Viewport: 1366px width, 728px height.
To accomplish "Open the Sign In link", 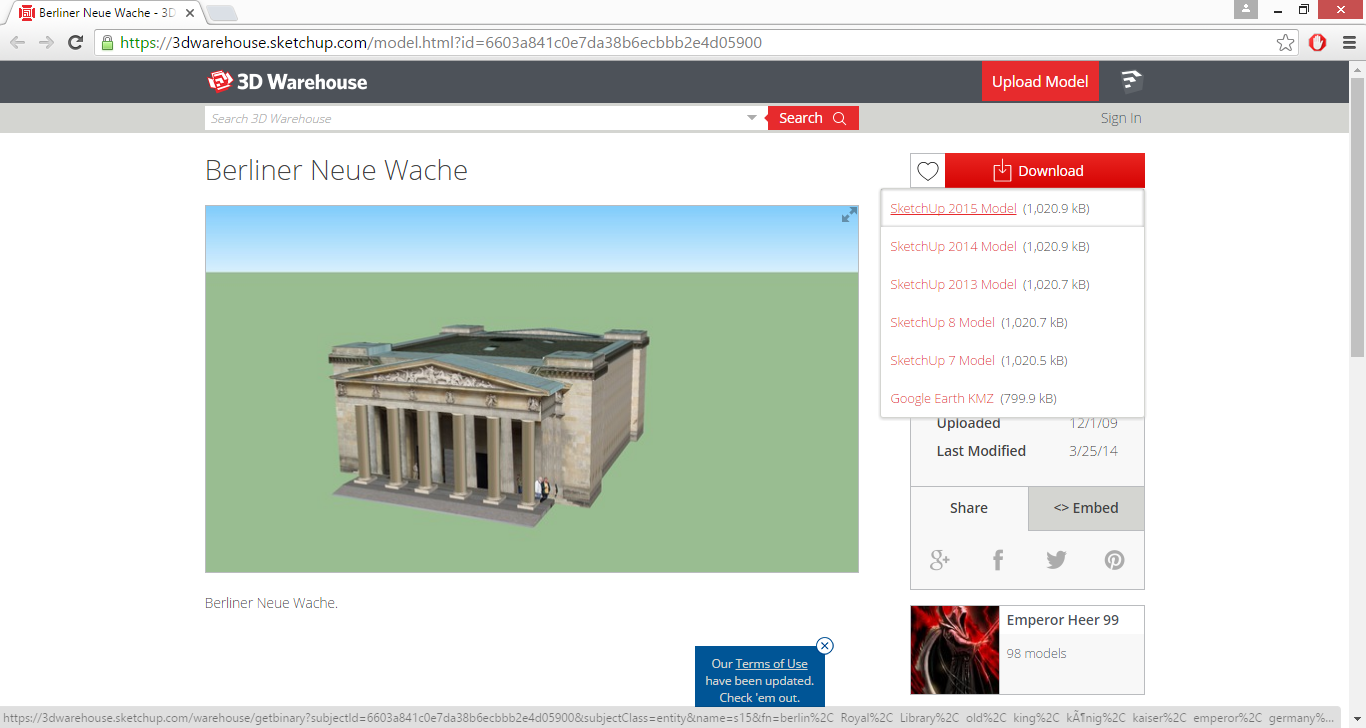I will [x=1121, y=118].
